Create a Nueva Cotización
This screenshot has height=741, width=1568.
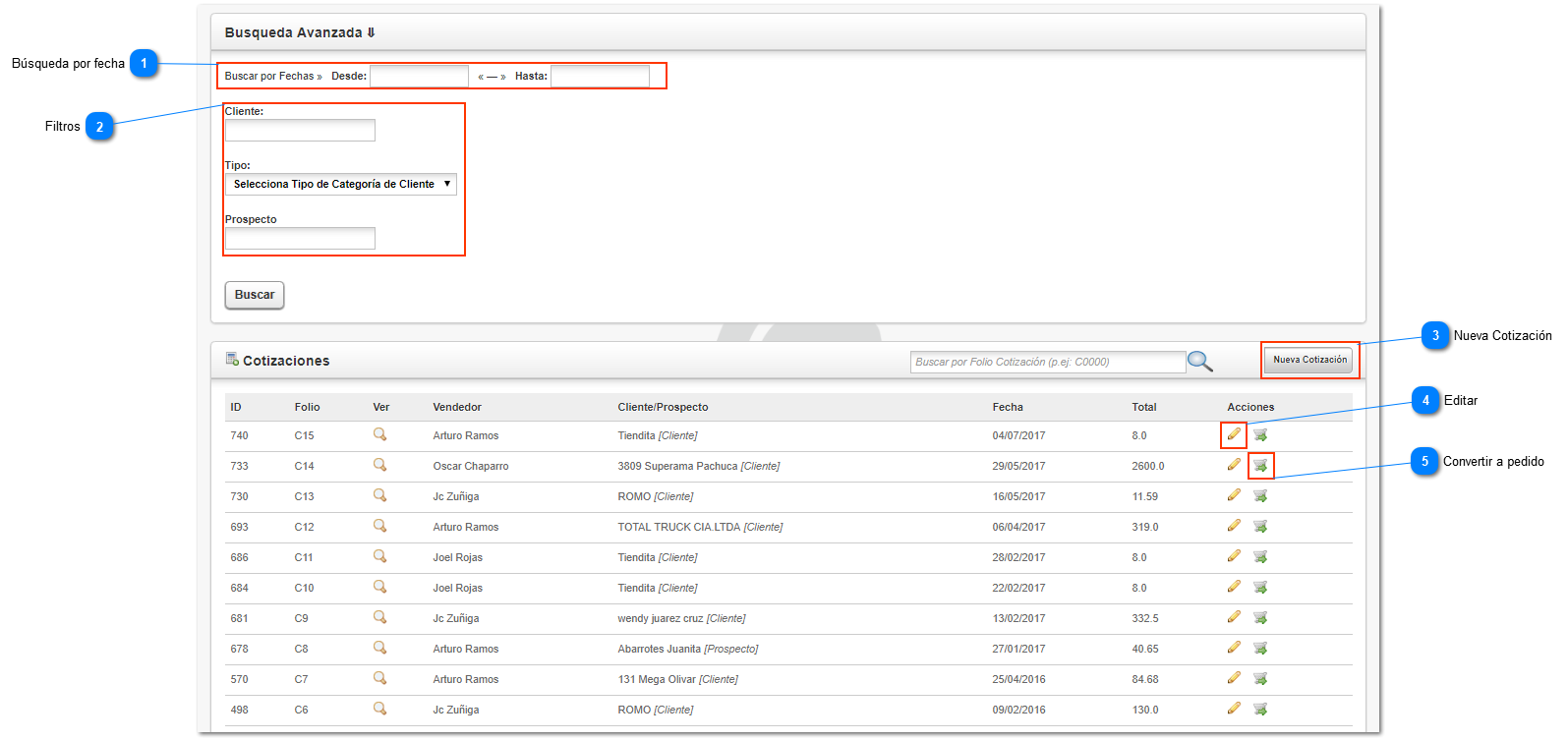tap(1310, 360)
